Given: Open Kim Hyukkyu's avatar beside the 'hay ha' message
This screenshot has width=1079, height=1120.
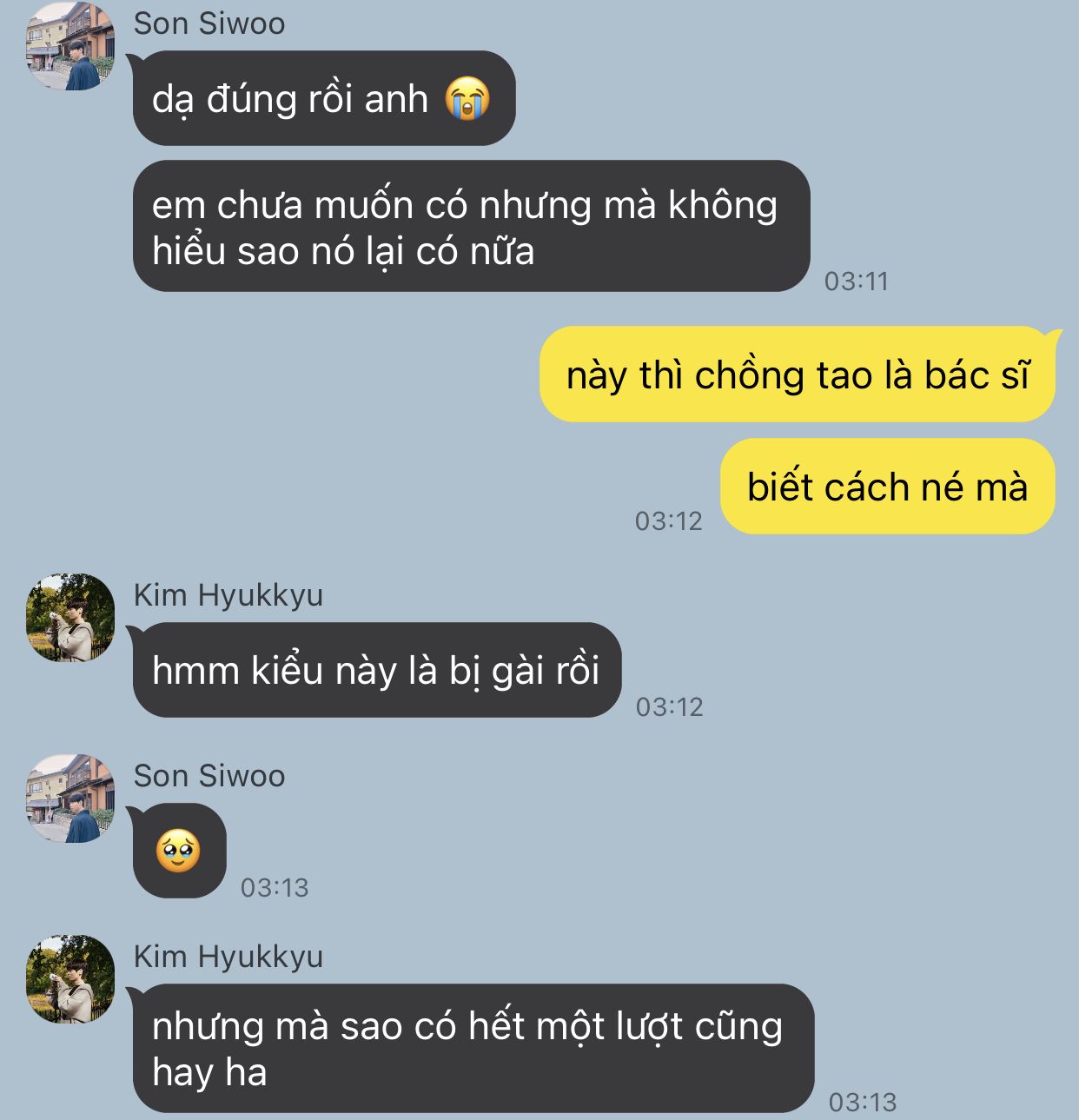Looking at the screenshot, I should 70,979.
